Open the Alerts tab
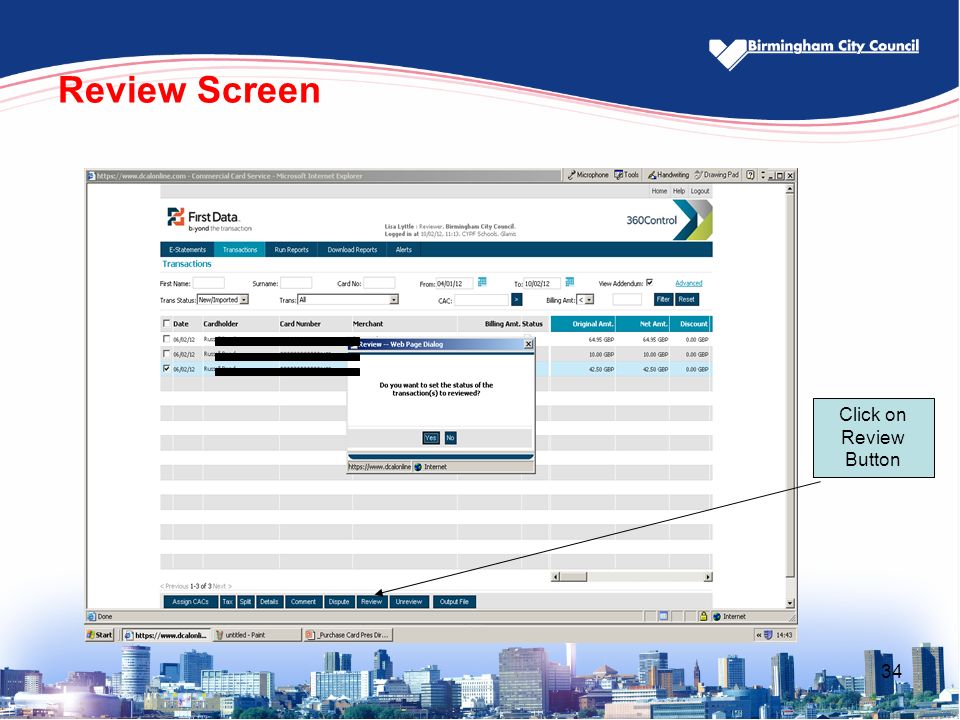 pos(403,250)
